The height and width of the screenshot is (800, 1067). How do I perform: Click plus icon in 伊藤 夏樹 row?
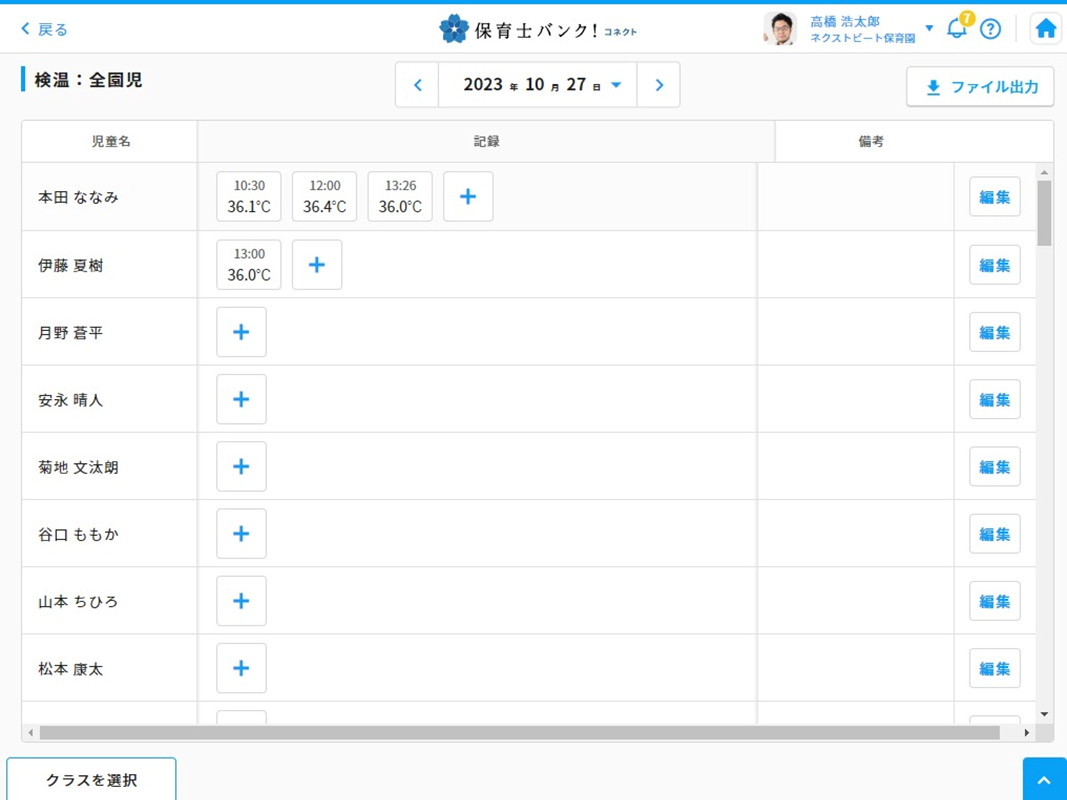317,265
